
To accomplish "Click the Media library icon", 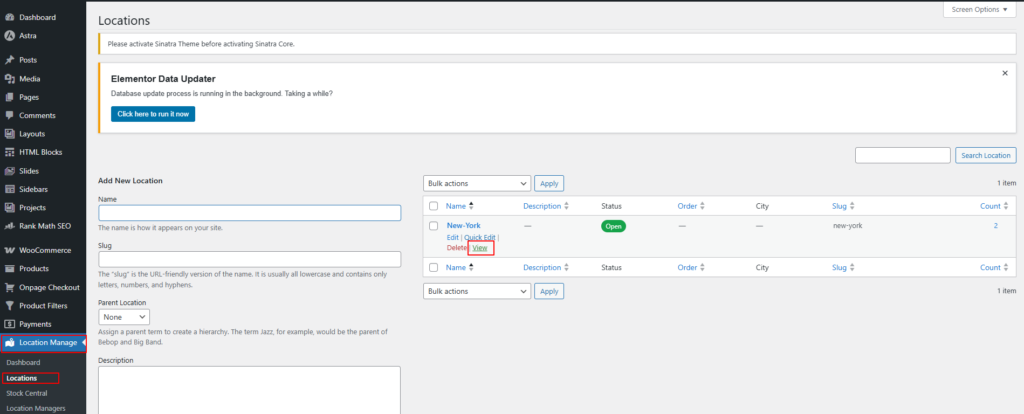I will (9, 78).
